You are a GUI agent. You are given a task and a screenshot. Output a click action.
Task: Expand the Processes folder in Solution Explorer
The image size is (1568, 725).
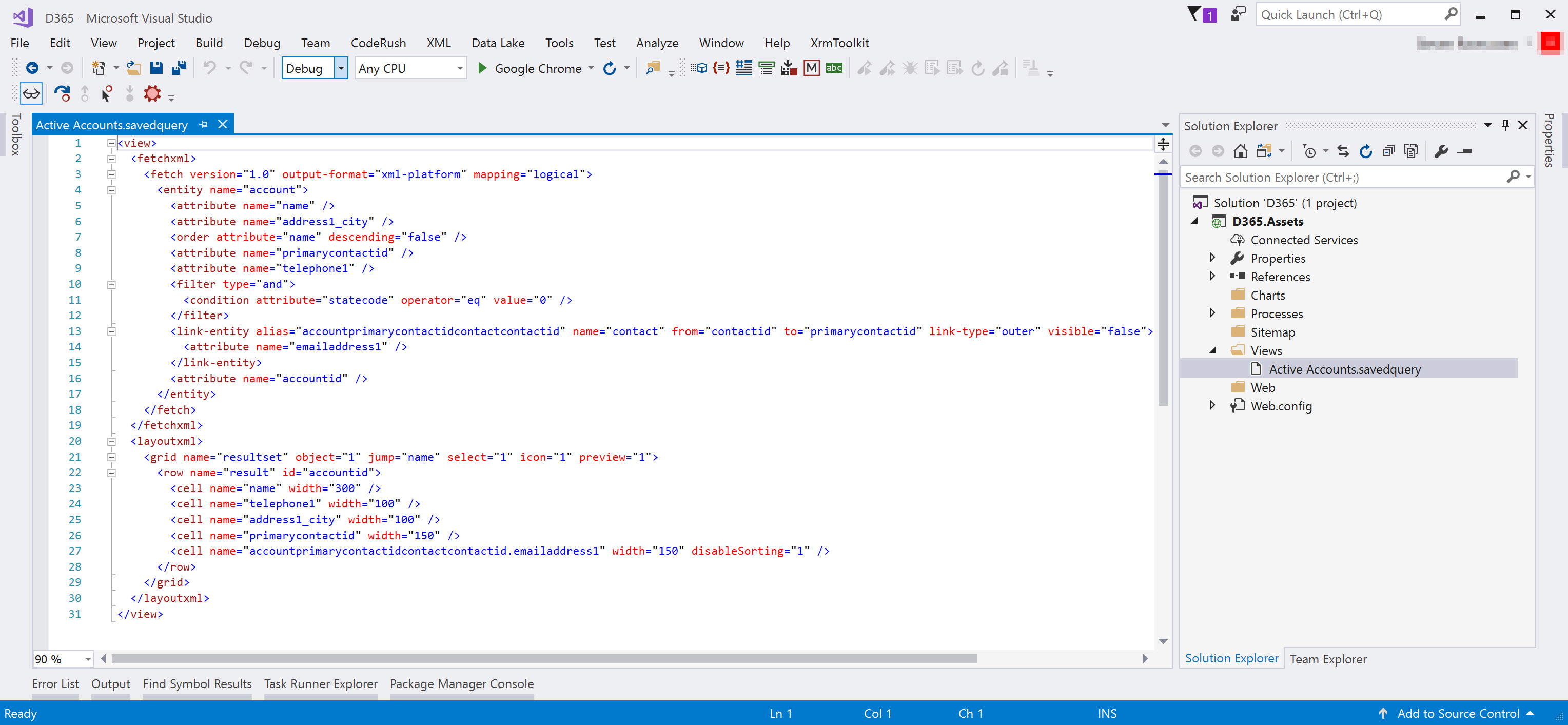point(1212,313)
